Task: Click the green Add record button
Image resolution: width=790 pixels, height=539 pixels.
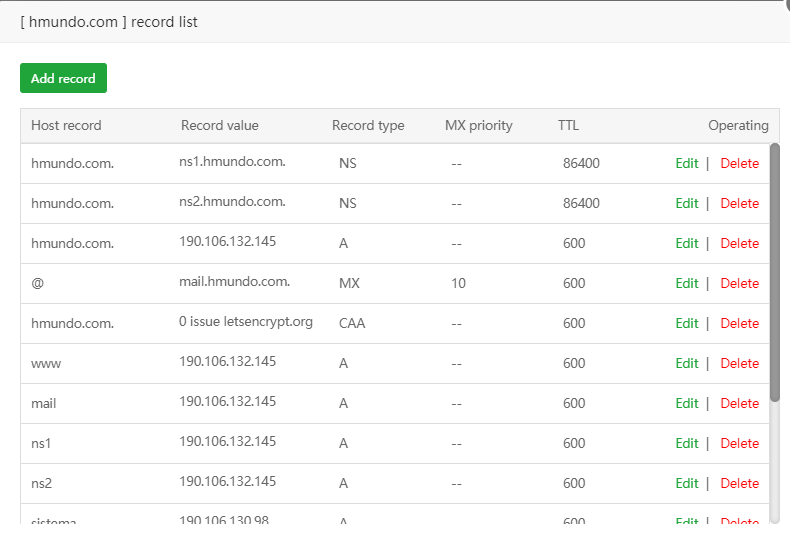Action: coord(63,78)
